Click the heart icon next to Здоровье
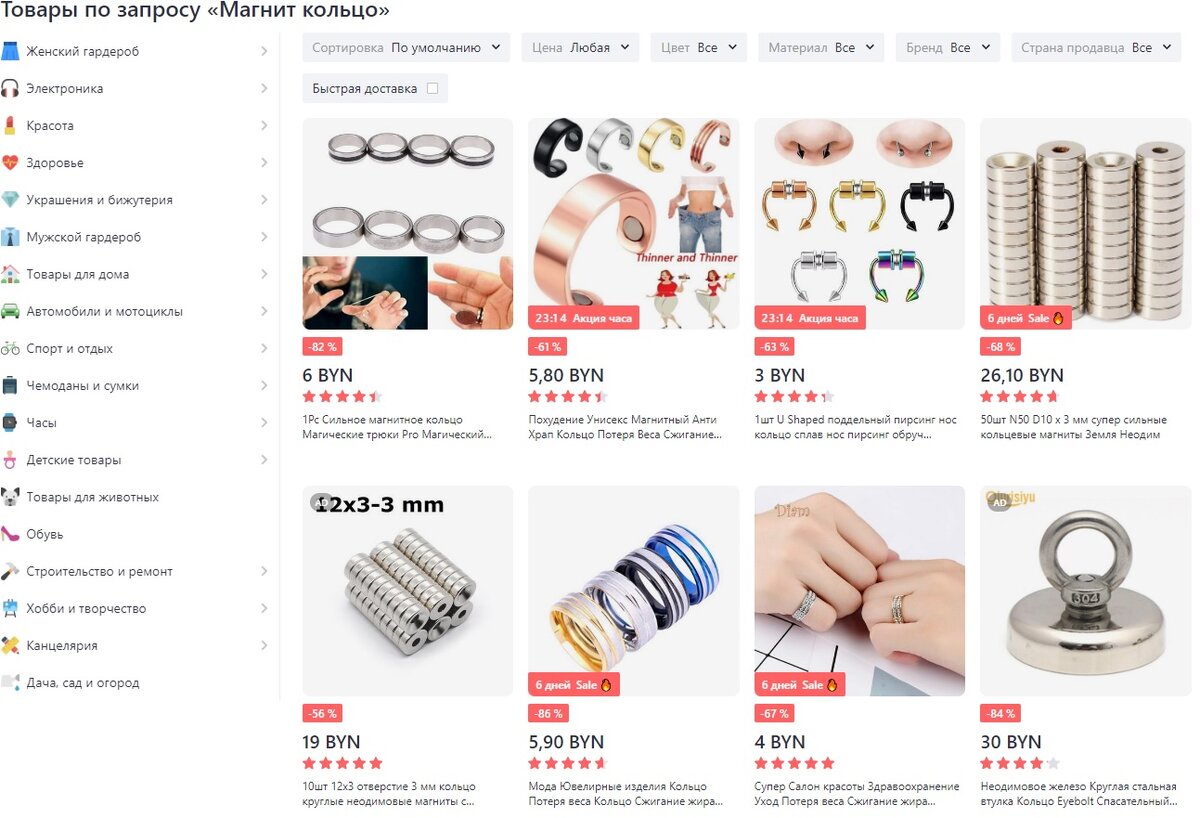Image resolution: width=1200 pixels, height=818 pixels. (10, 162)
